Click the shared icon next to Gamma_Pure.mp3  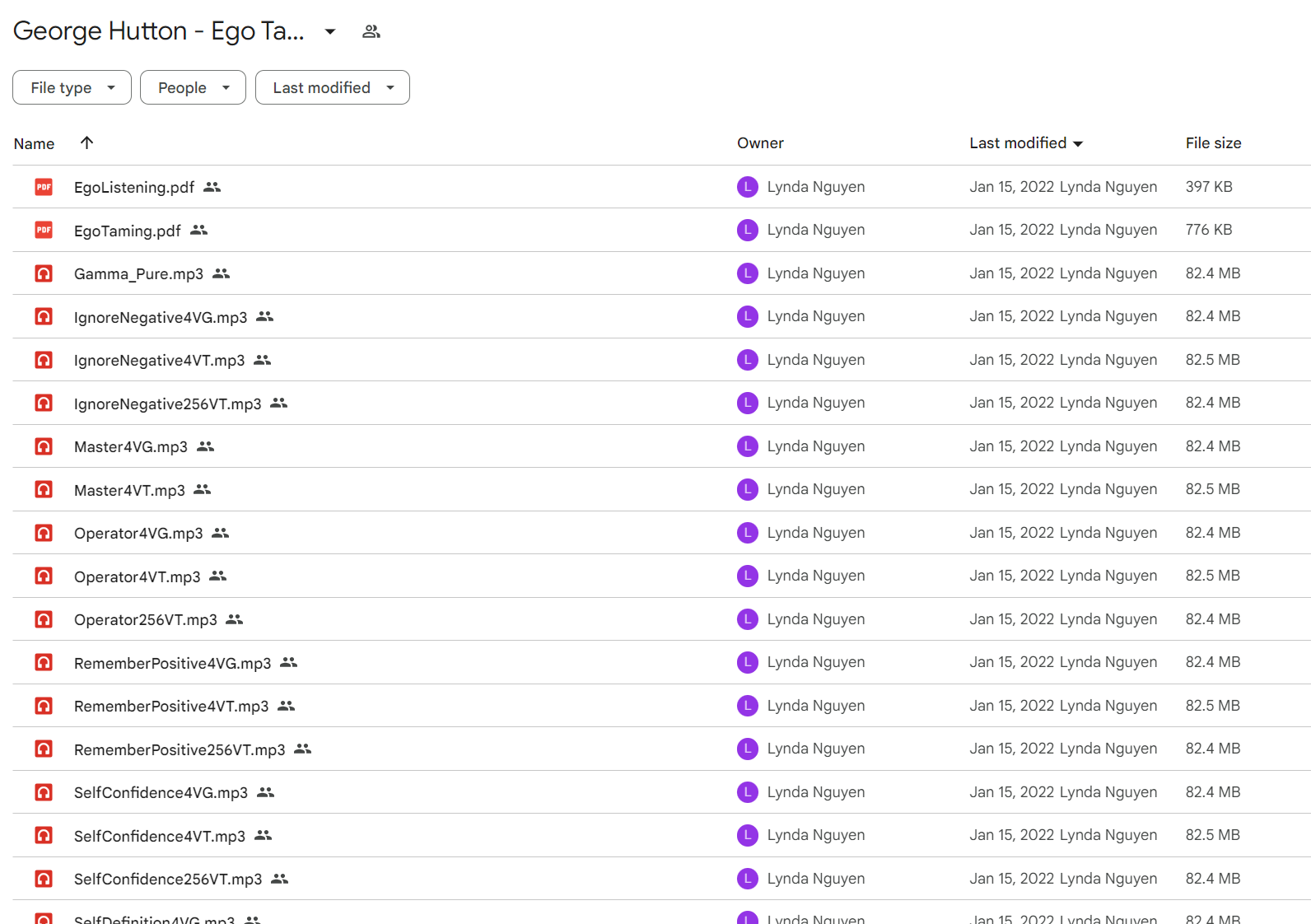click(x=222, y=273)
